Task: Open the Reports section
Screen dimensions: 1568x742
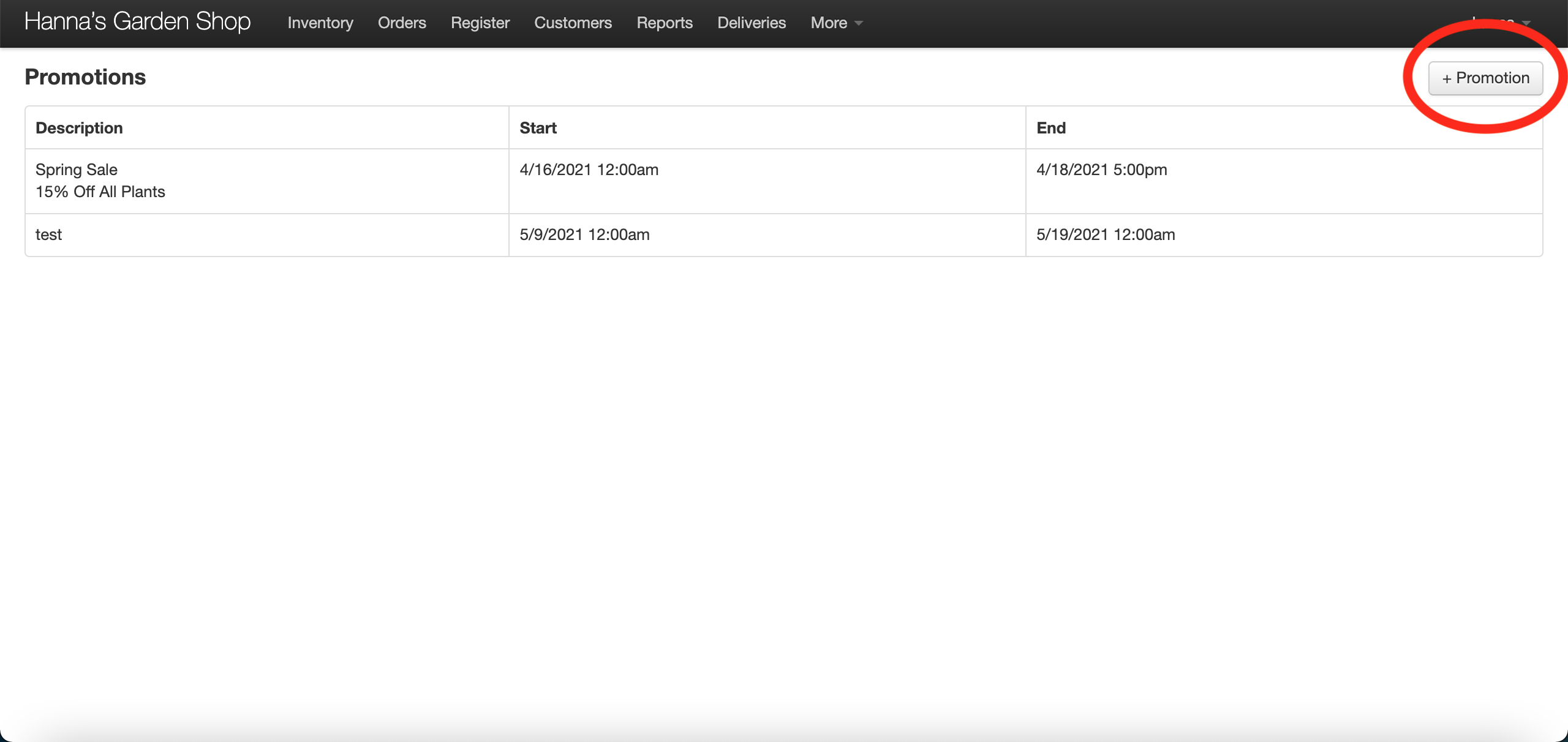Action: 665,23
